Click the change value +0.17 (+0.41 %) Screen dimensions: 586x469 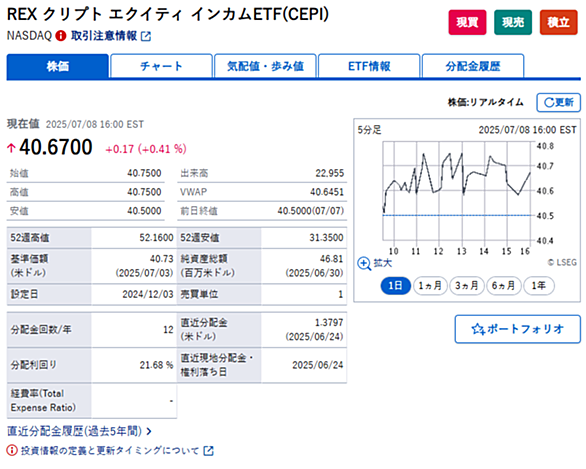[x=146, y=149]
